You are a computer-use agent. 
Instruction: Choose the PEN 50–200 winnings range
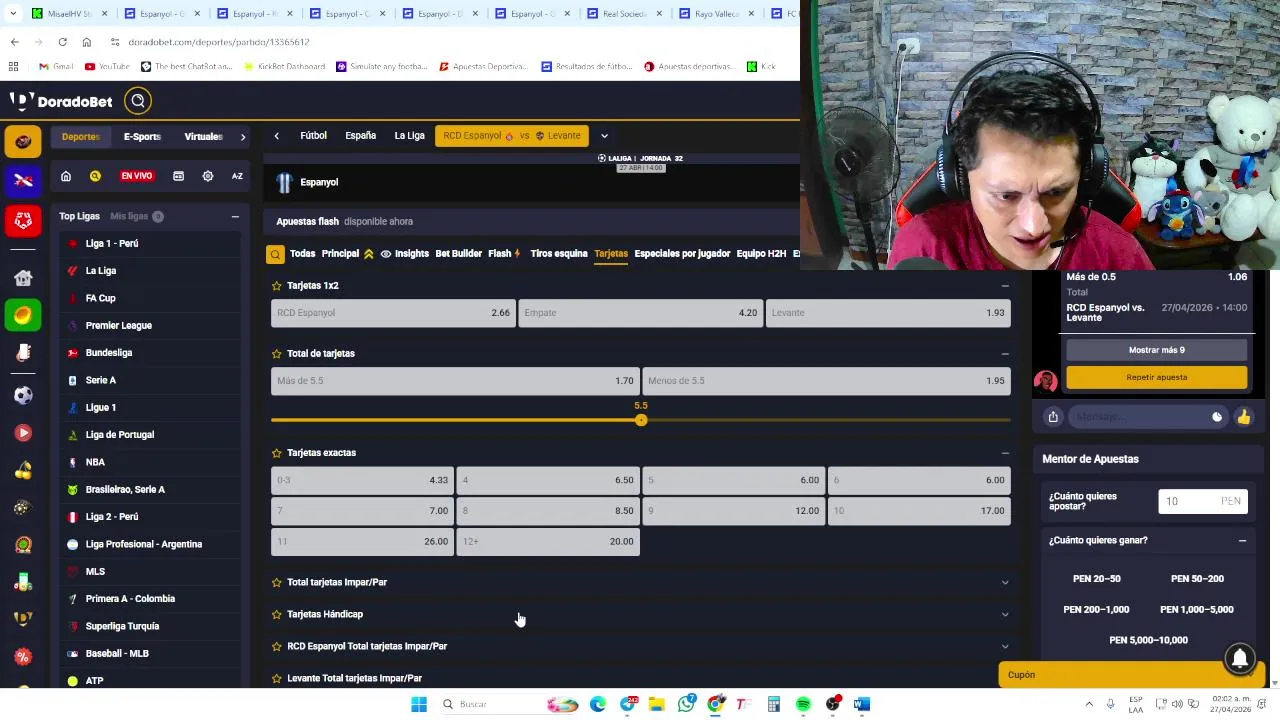(1197, 579)
